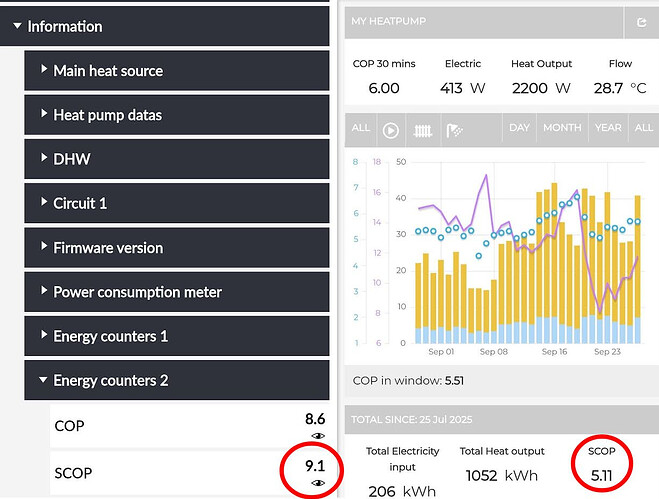Collapse the Energy counters 2 section
659x499 pixels.
click(x=177, y=380)
